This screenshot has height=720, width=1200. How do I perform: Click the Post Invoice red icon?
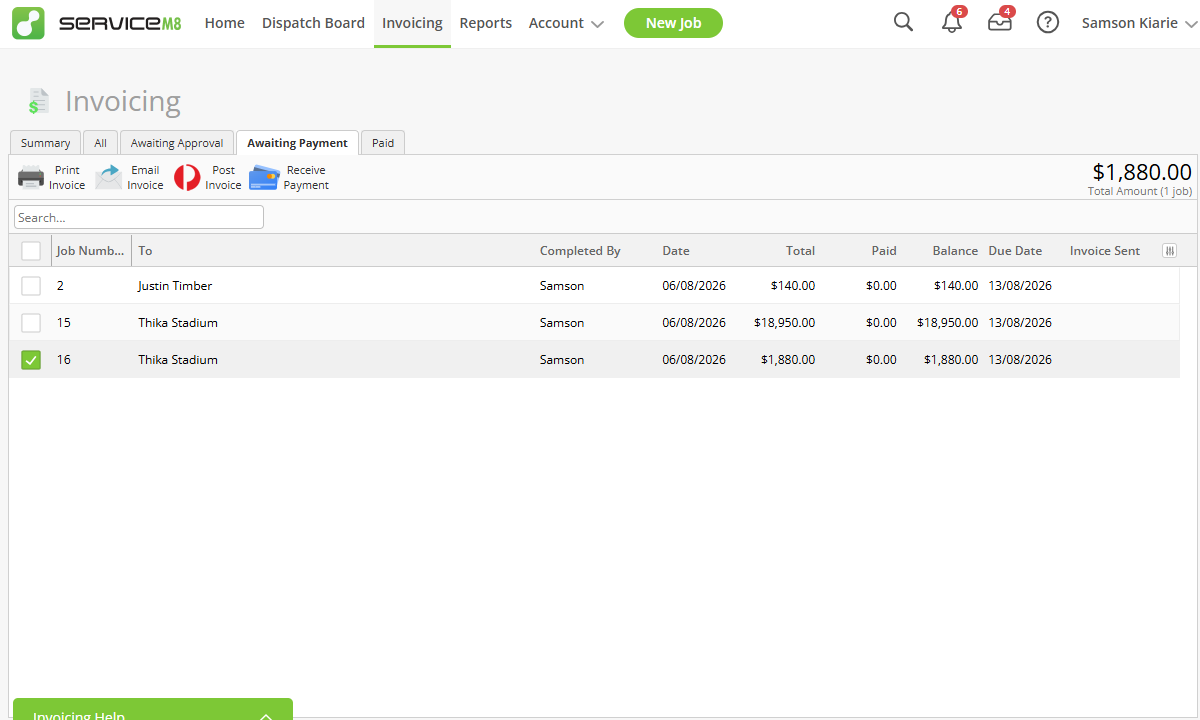[x=187, y=178]
